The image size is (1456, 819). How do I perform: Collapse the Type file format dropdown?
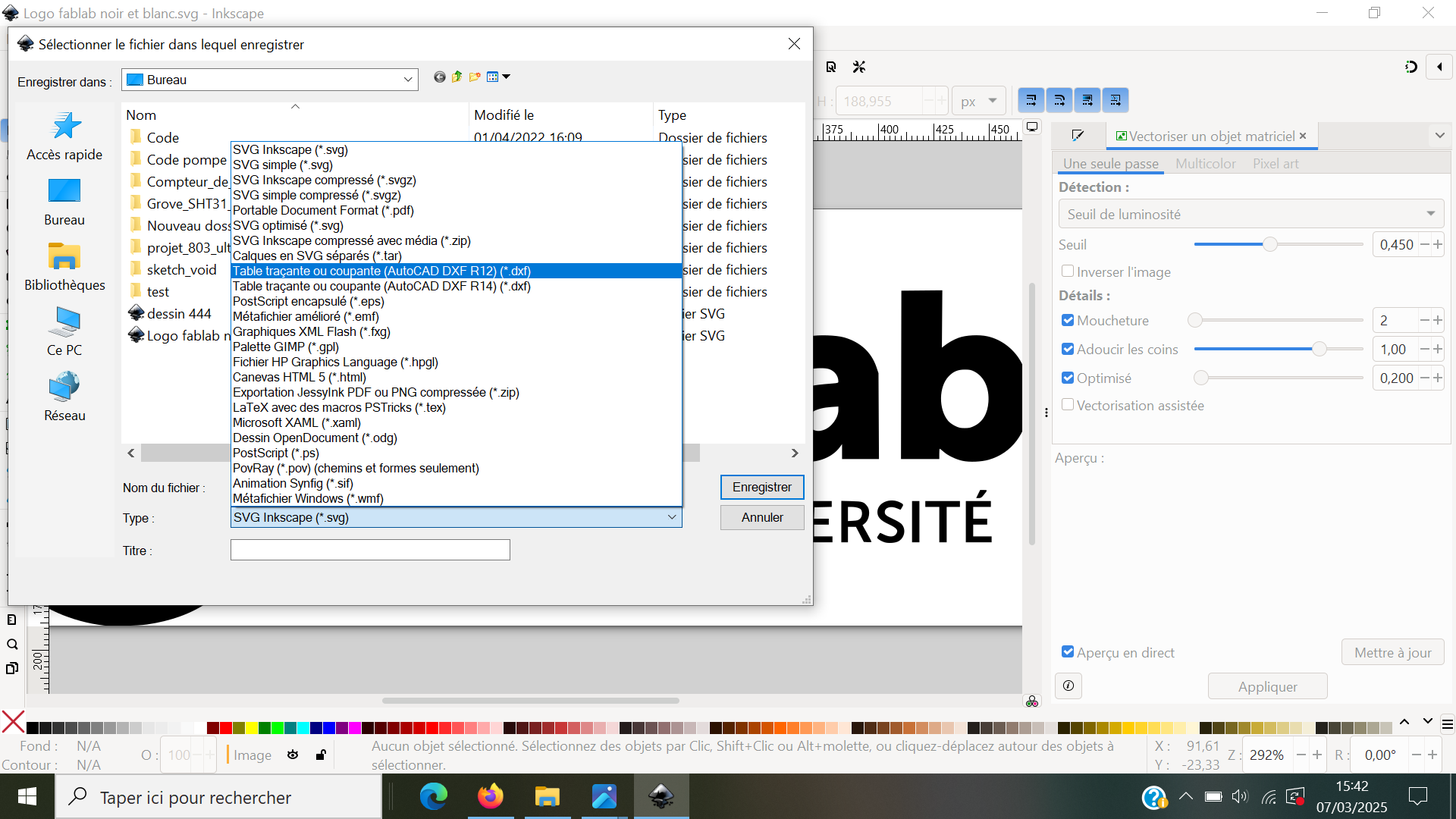click(x=672, y=517)
